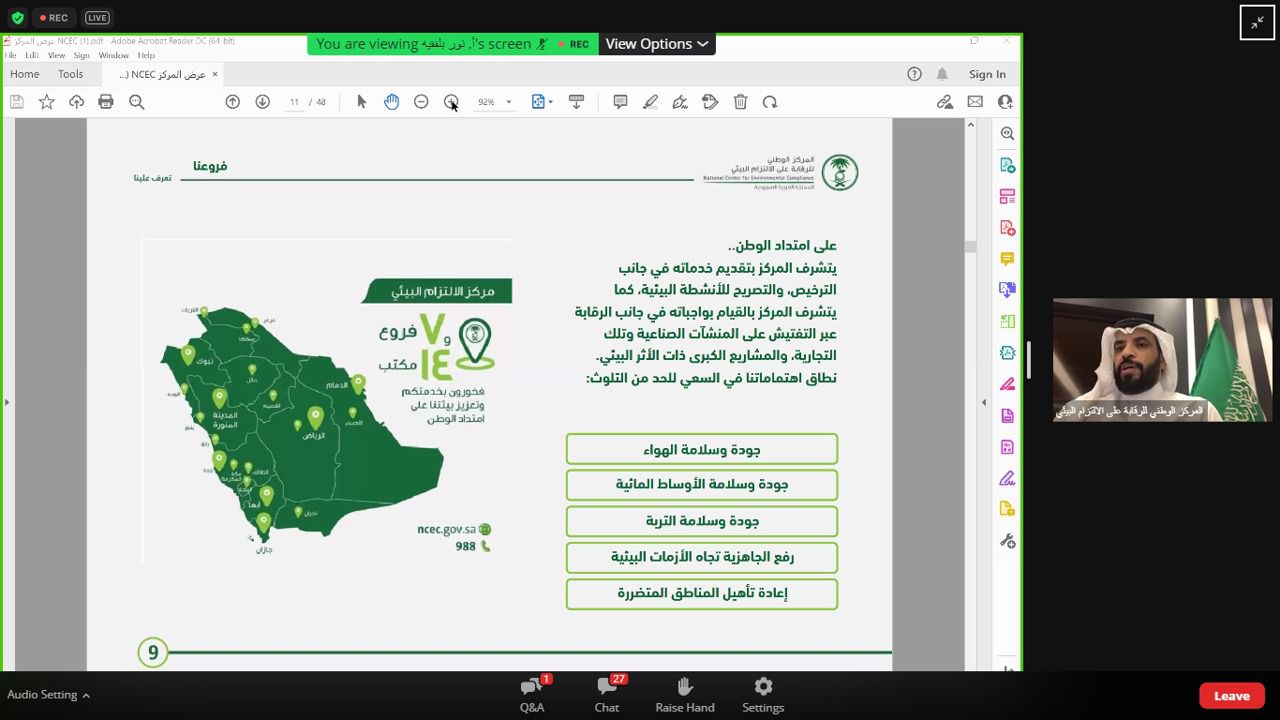Open the View Options dropdown
The height and width of the screenshot is (720, 1280).
(x=657, y=44)
